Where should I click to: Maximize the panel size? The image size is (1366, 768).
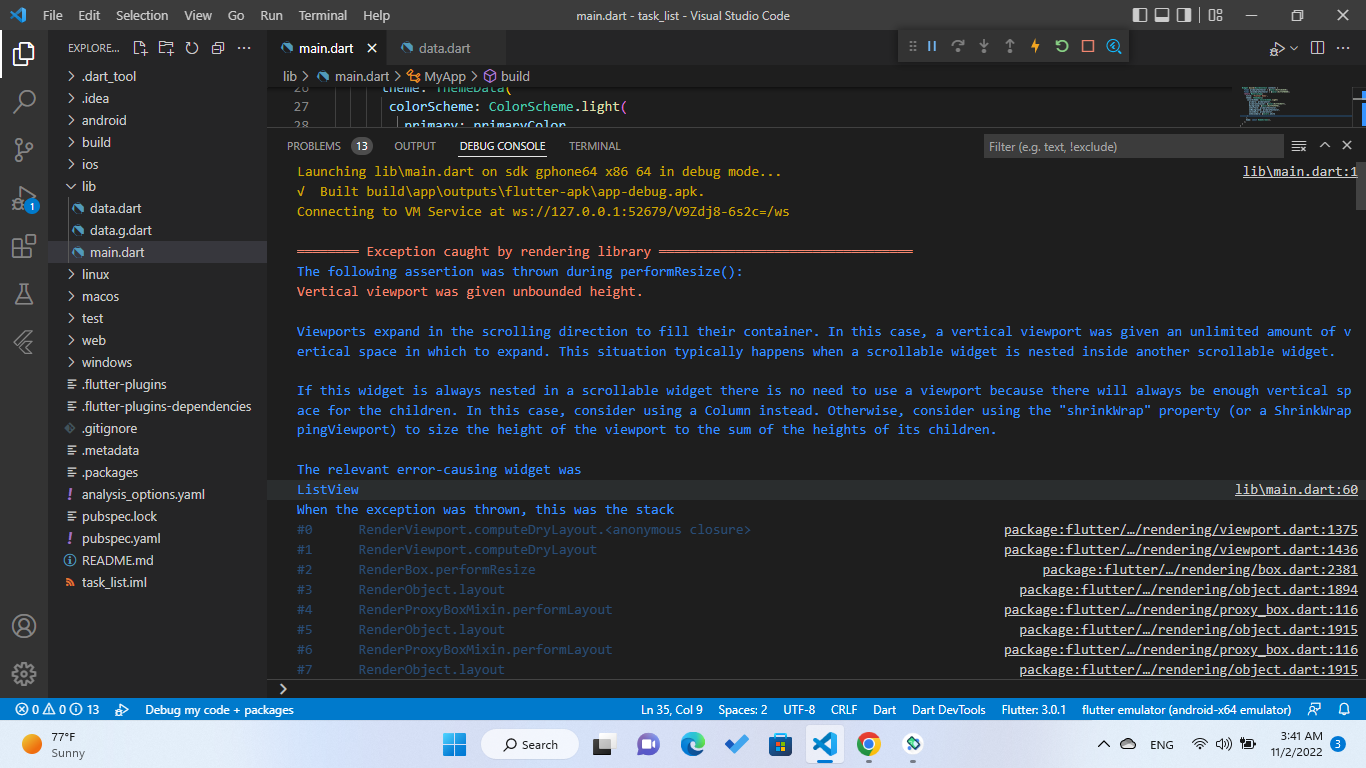point(1324,146)
